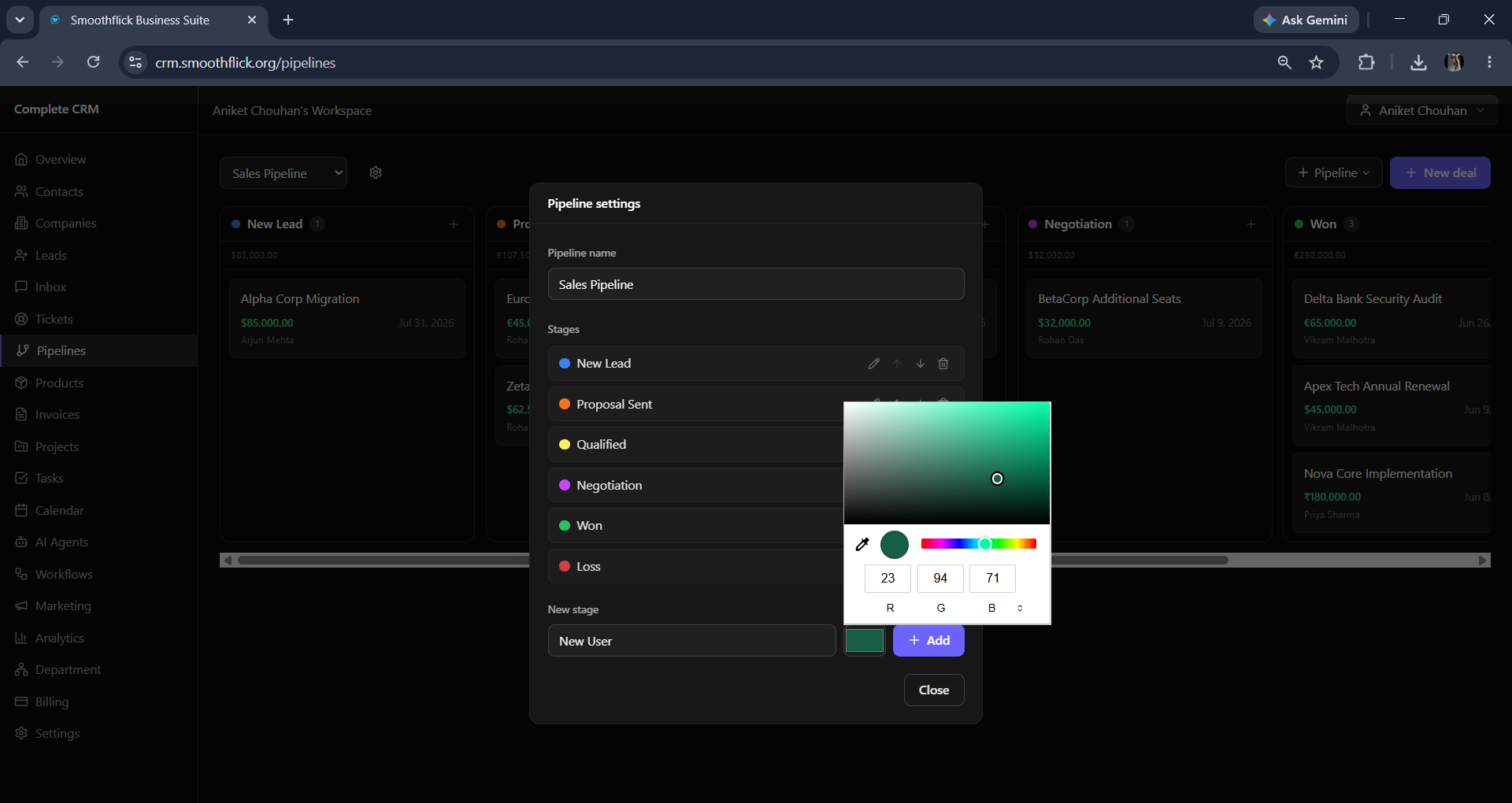The width and height of the screenshot is (1512, 803).
Task: Add a deal in Negotiation column
Action: (1251, 224)
